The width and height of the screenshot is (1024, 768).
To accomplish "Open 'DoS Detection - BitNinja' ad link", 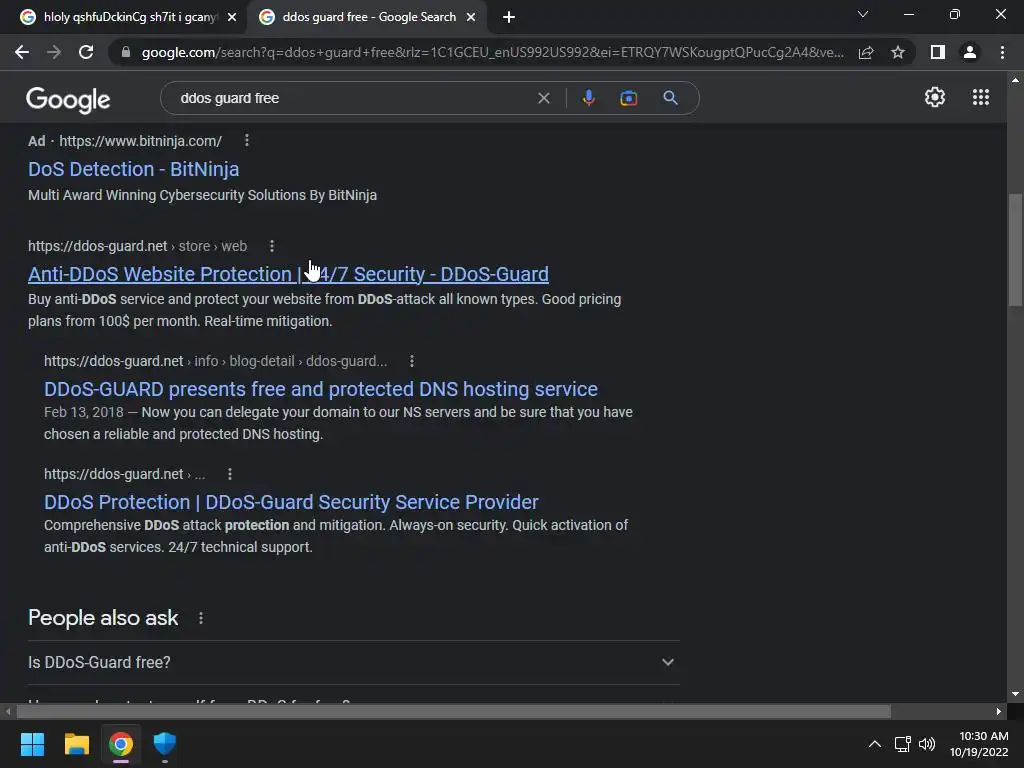I will (x=133, y=169).
